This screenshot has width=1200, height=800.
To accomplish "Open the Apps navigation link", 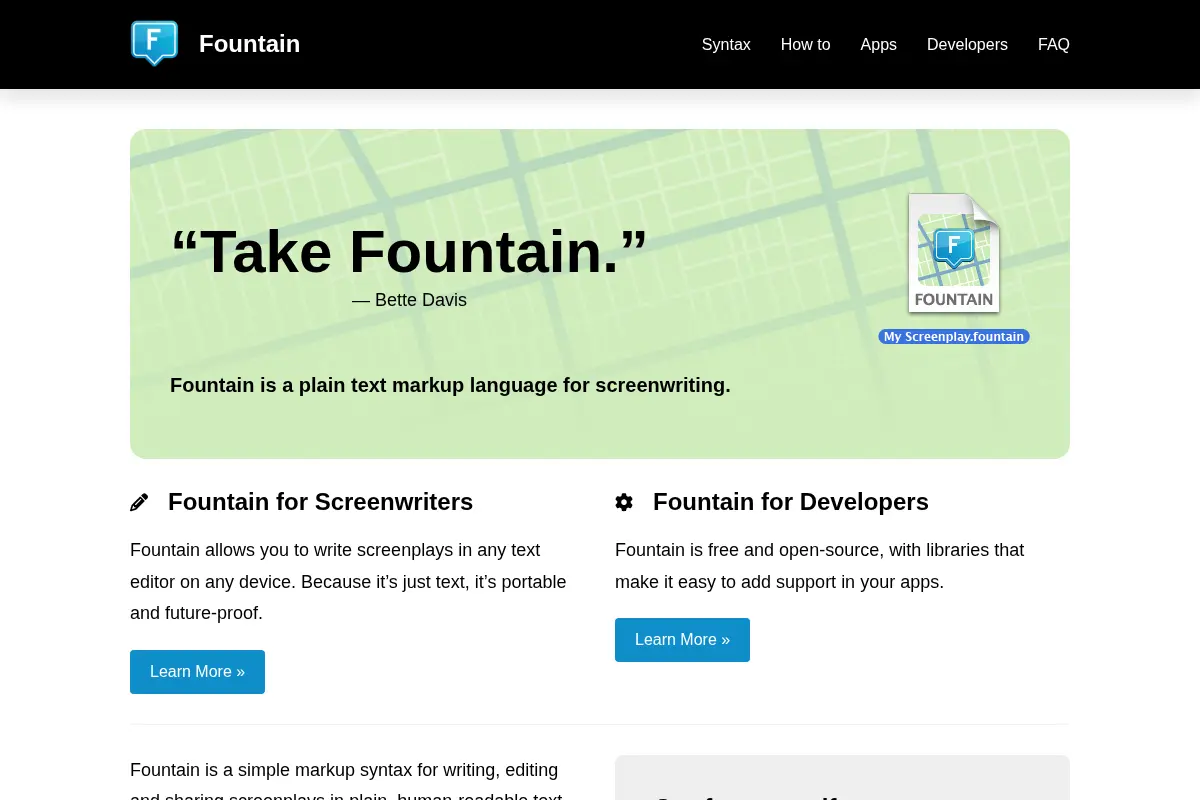I will coord(878,44).
